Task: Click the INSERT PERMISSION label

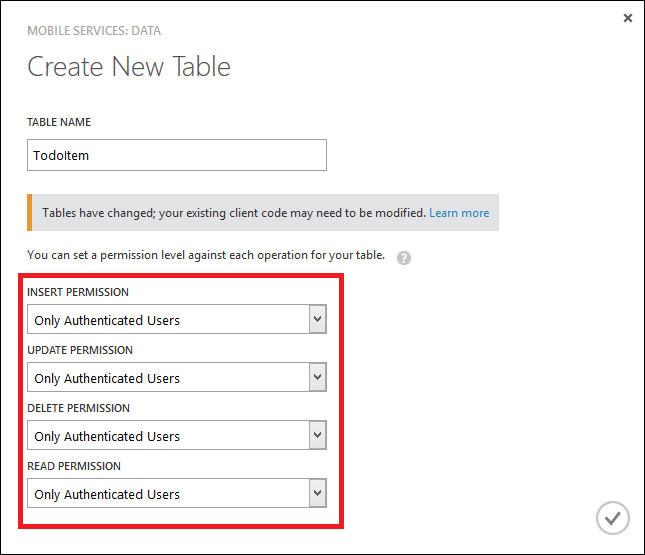Action: tap(78, 292)
